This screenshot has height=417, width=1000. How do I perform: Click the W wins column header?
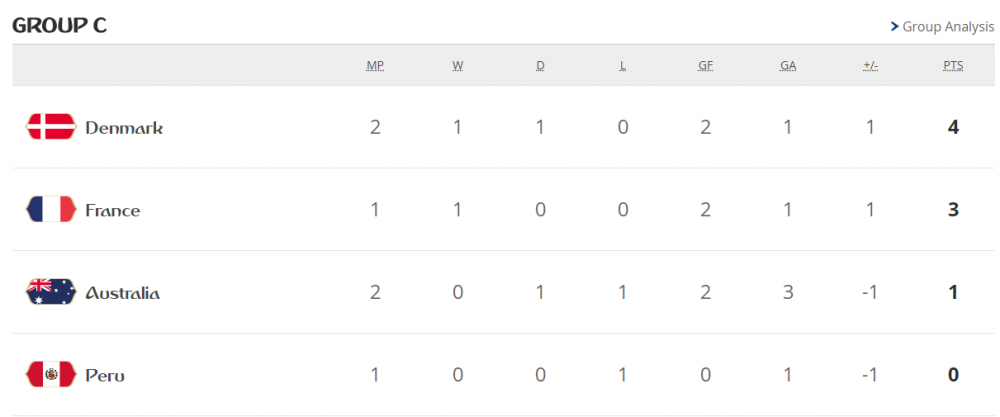[x=458, y=66]
